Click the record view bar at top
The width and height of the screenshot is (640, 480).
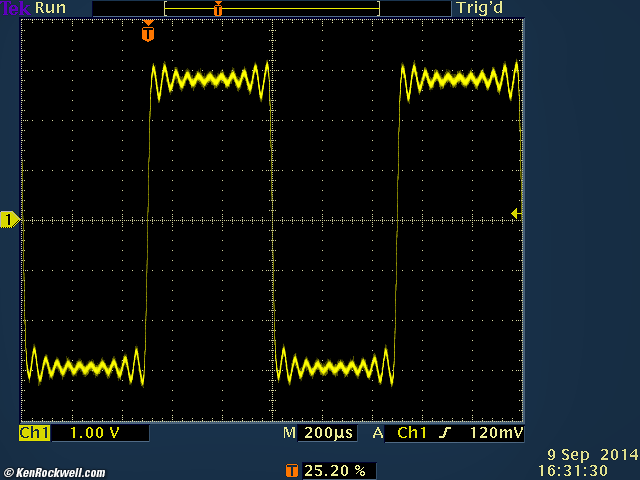tap(271, 8)
